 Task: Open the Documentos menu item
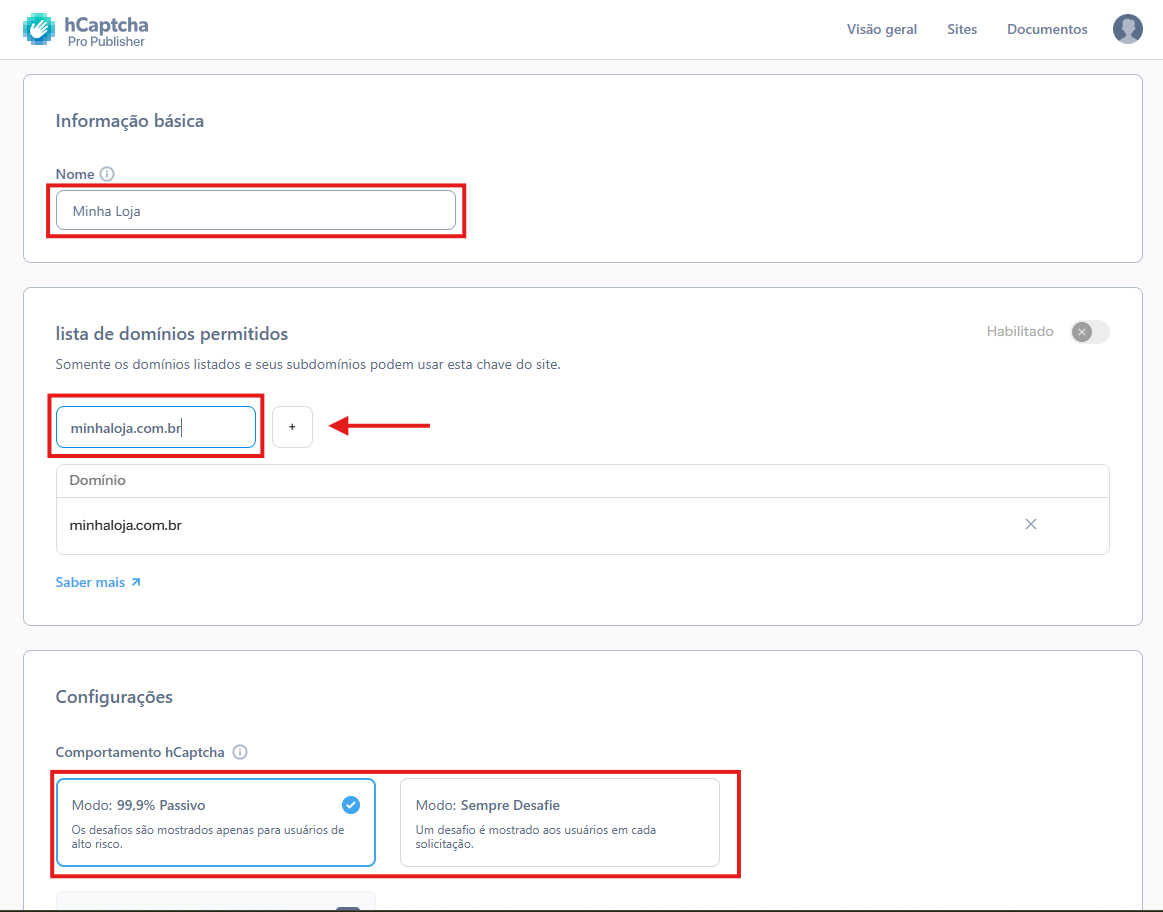[1047, 29]
